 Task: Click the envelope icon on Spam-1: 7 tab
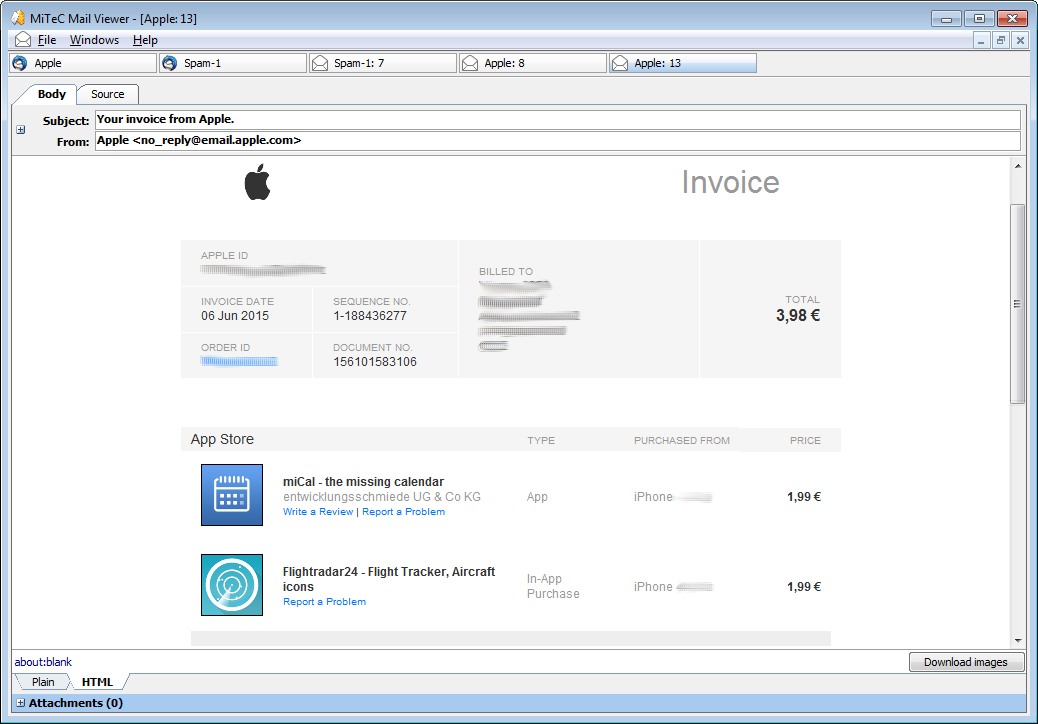coord(320,63)
